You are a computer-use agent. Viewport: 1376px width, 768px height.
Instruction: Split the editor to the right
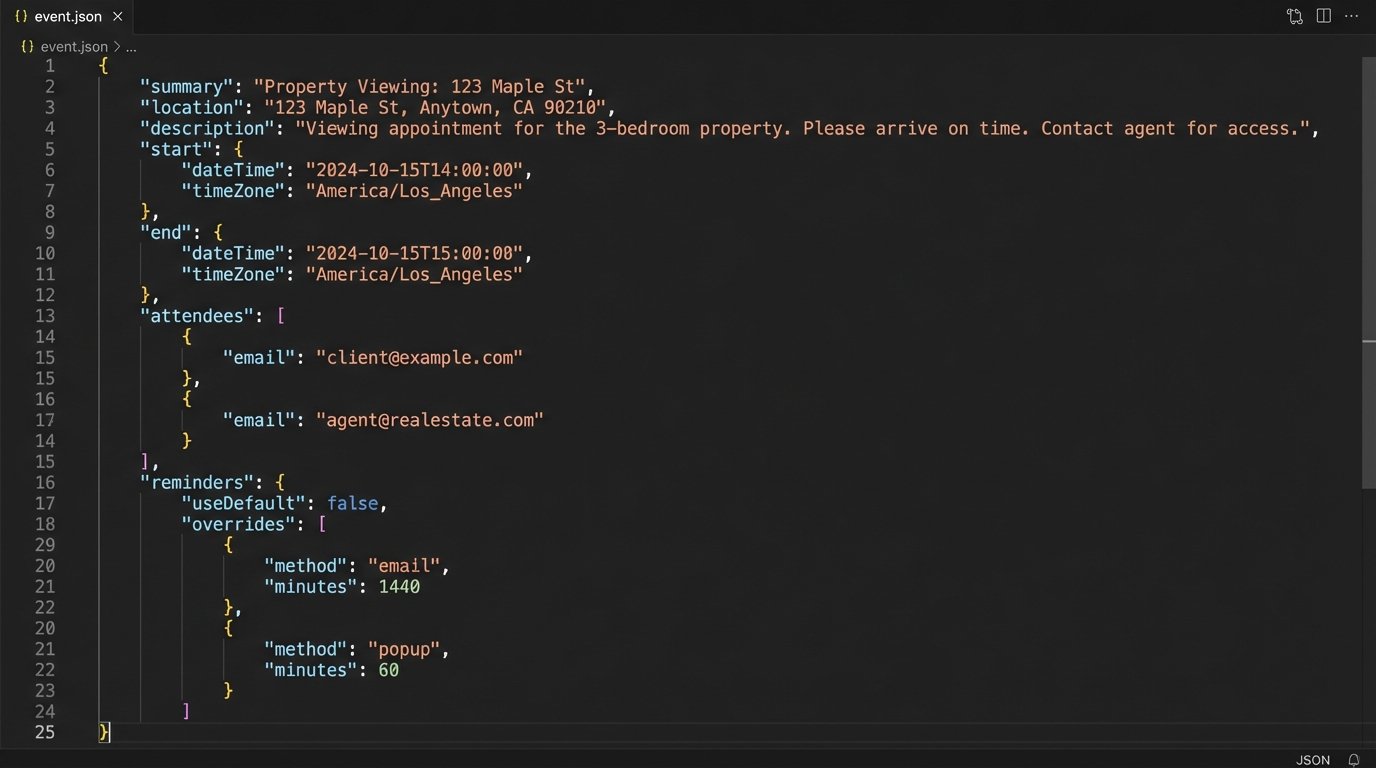(x=1323, y=16)
